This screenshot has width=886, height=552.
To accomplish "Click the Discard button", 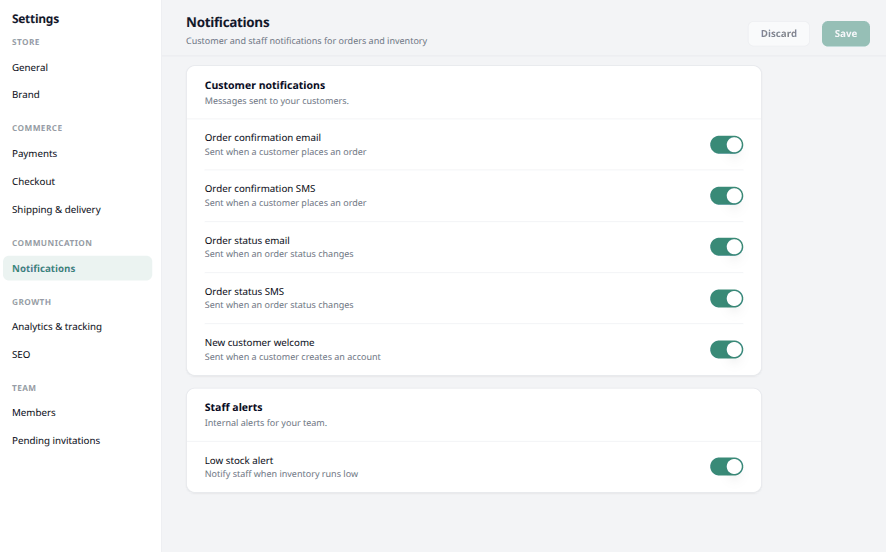I will click(x=779, y=33).
